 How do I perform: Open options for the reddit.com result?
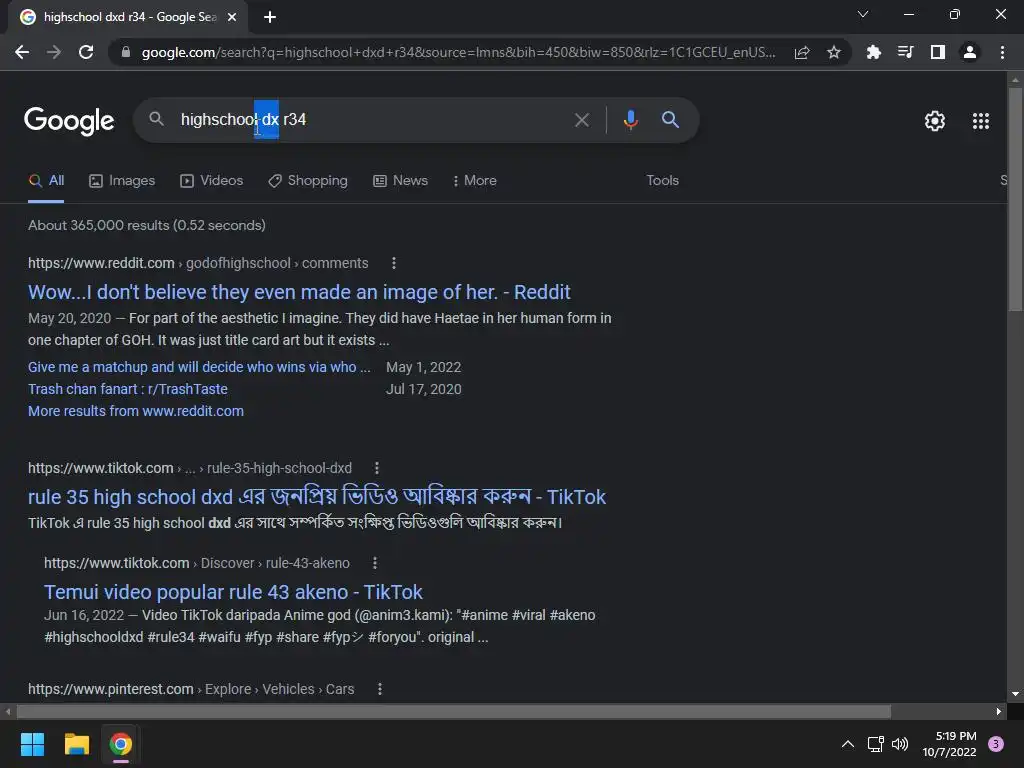coord(394,263)
